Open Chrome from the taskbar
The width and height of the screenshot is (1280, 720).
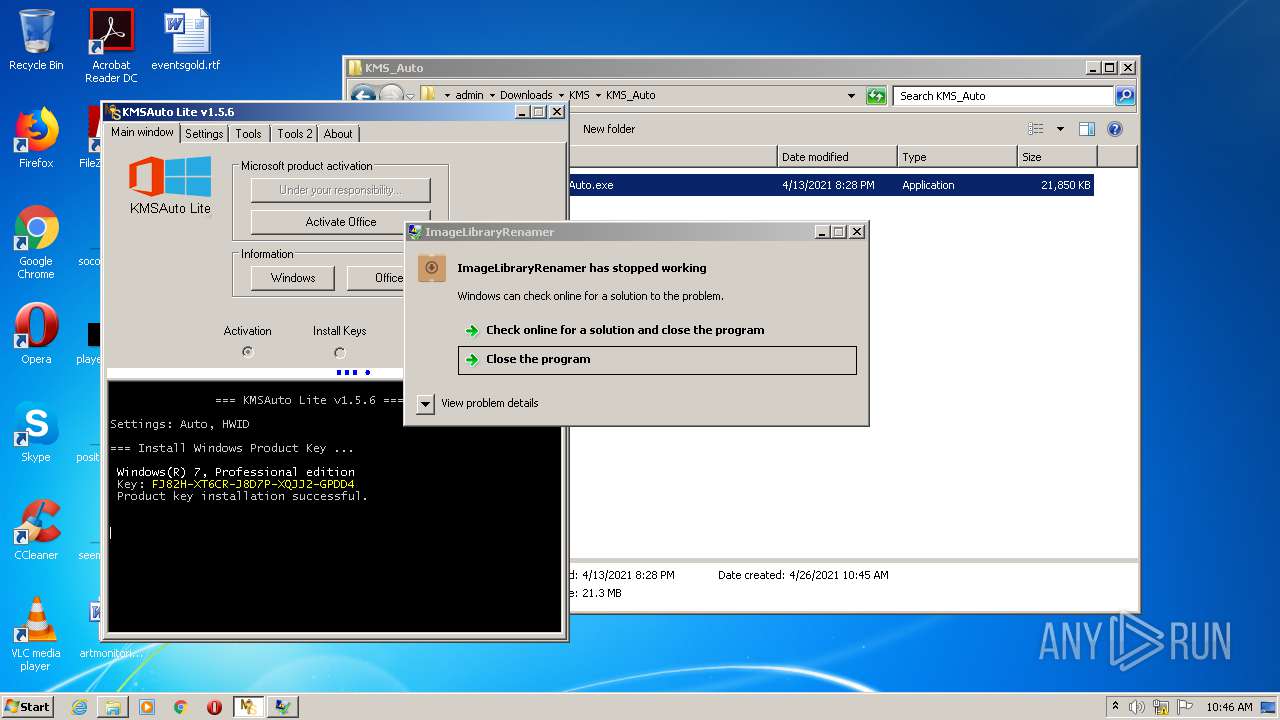point(180,707)
